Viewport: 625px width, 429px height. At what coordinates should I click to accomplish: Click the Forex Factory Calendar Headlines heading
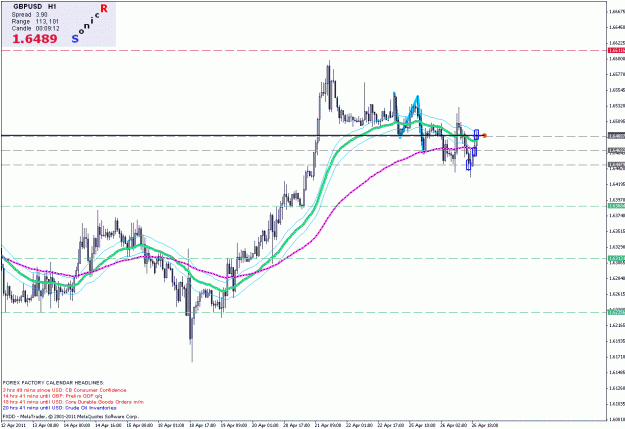click(x=53, y=383)
